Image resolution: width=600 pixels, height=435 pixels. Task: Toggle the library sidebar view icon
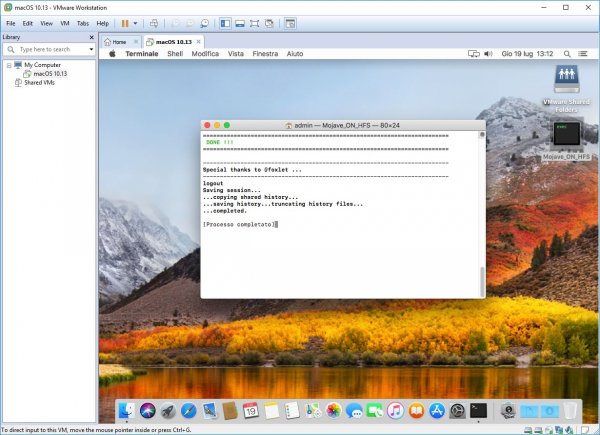pyautogui.click(x=225, y=24)
